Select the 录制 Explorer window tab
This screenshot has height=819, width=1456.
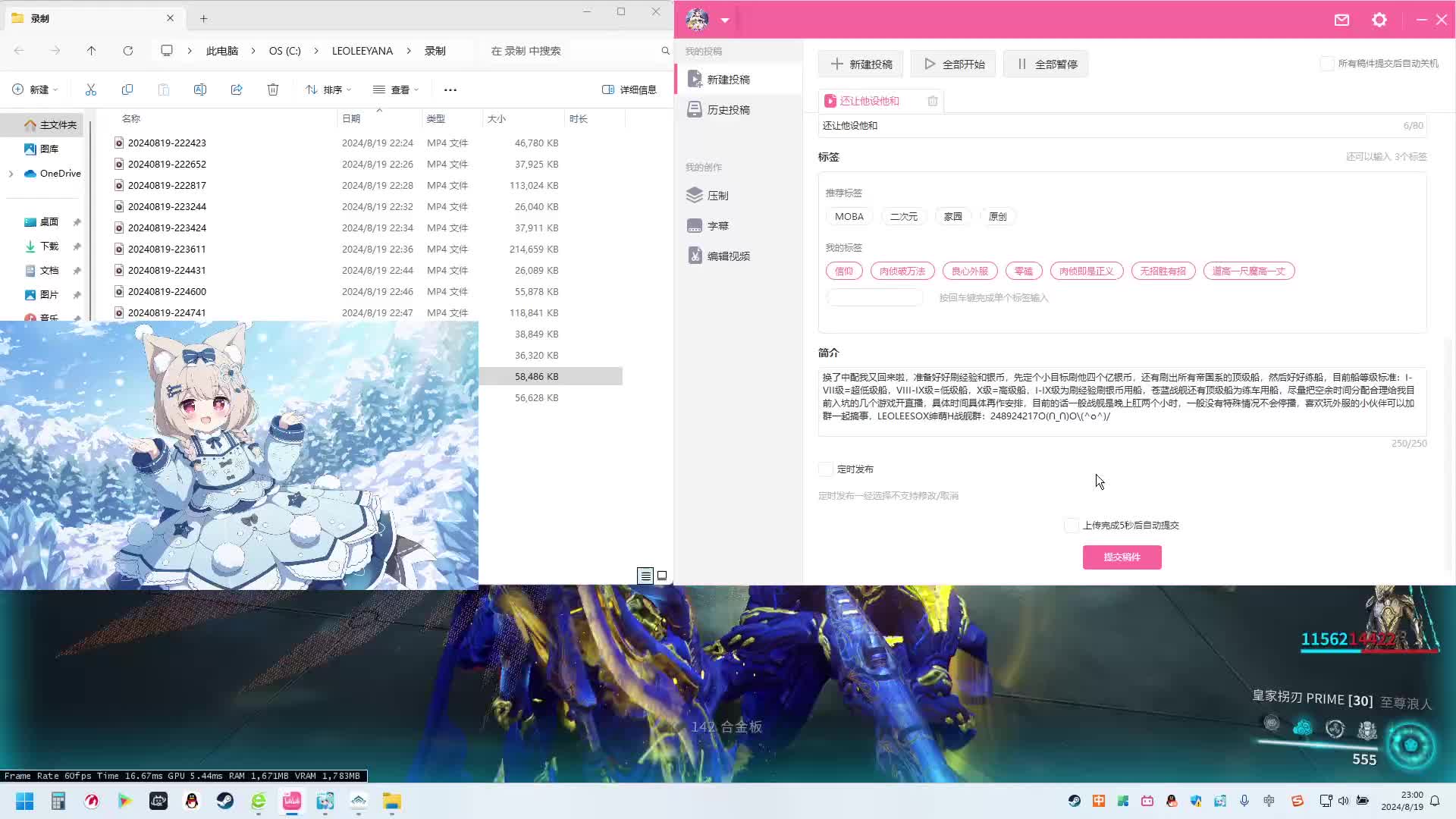93,18
